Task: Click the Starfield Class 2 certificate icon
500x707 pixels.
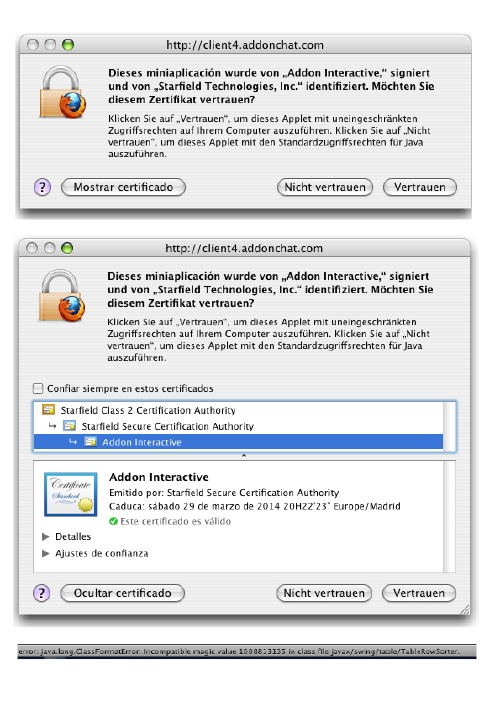Action: pyautogui.click(x=48, y=410)
